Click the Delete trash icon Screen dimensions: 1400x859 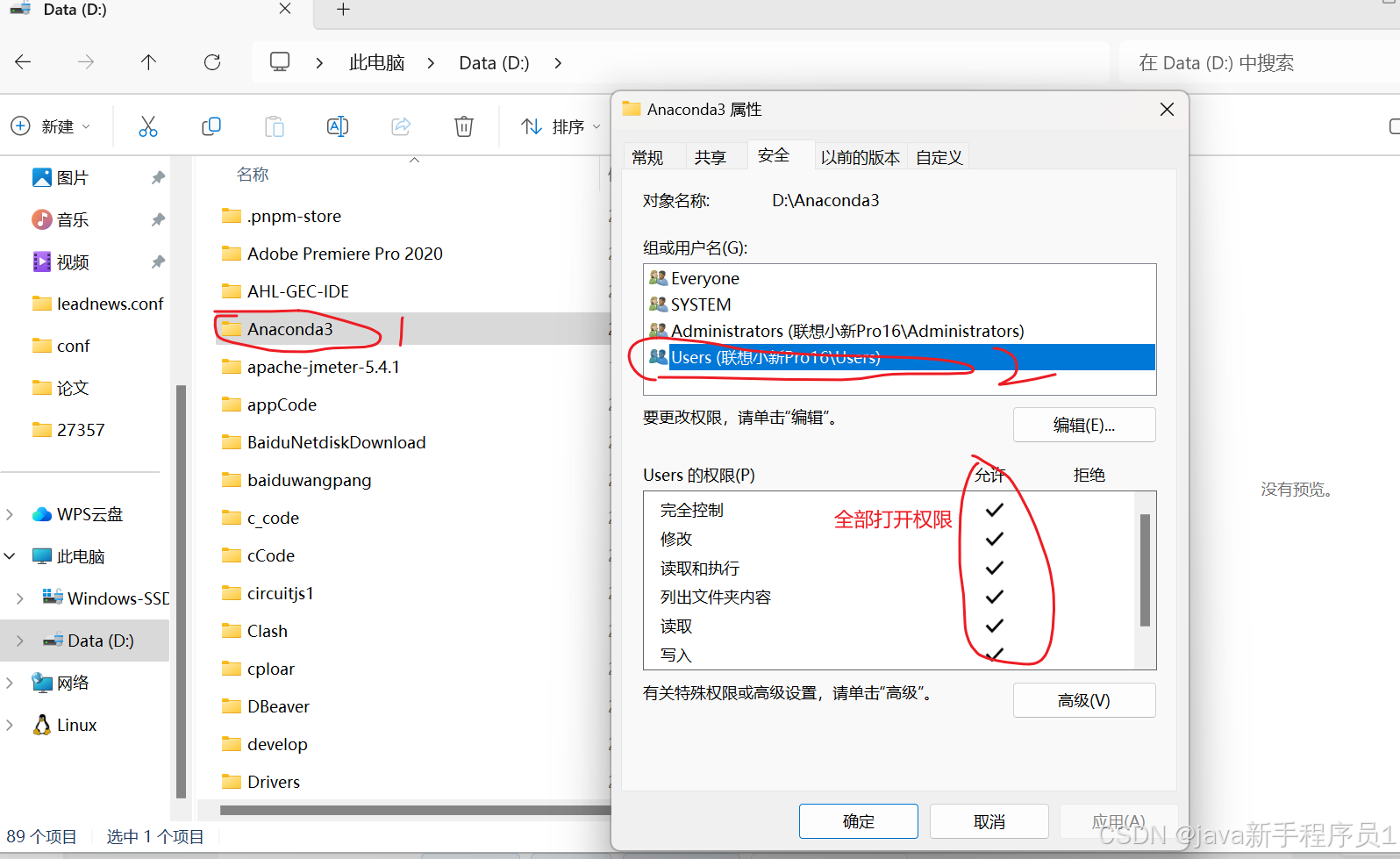[x=464, y=126]
